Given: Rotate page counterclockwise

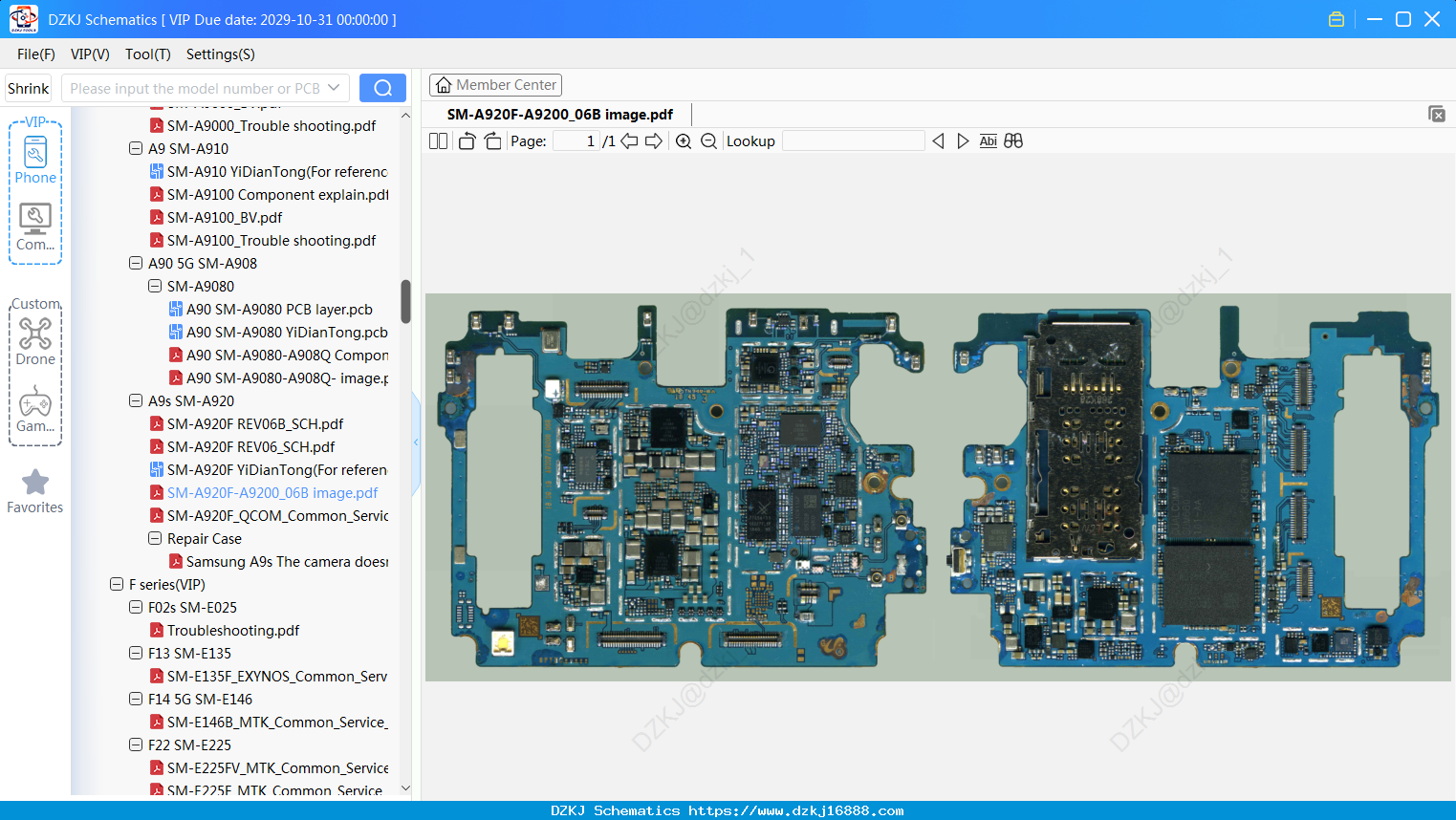Looking at the screenshot, I should point(467,141).
